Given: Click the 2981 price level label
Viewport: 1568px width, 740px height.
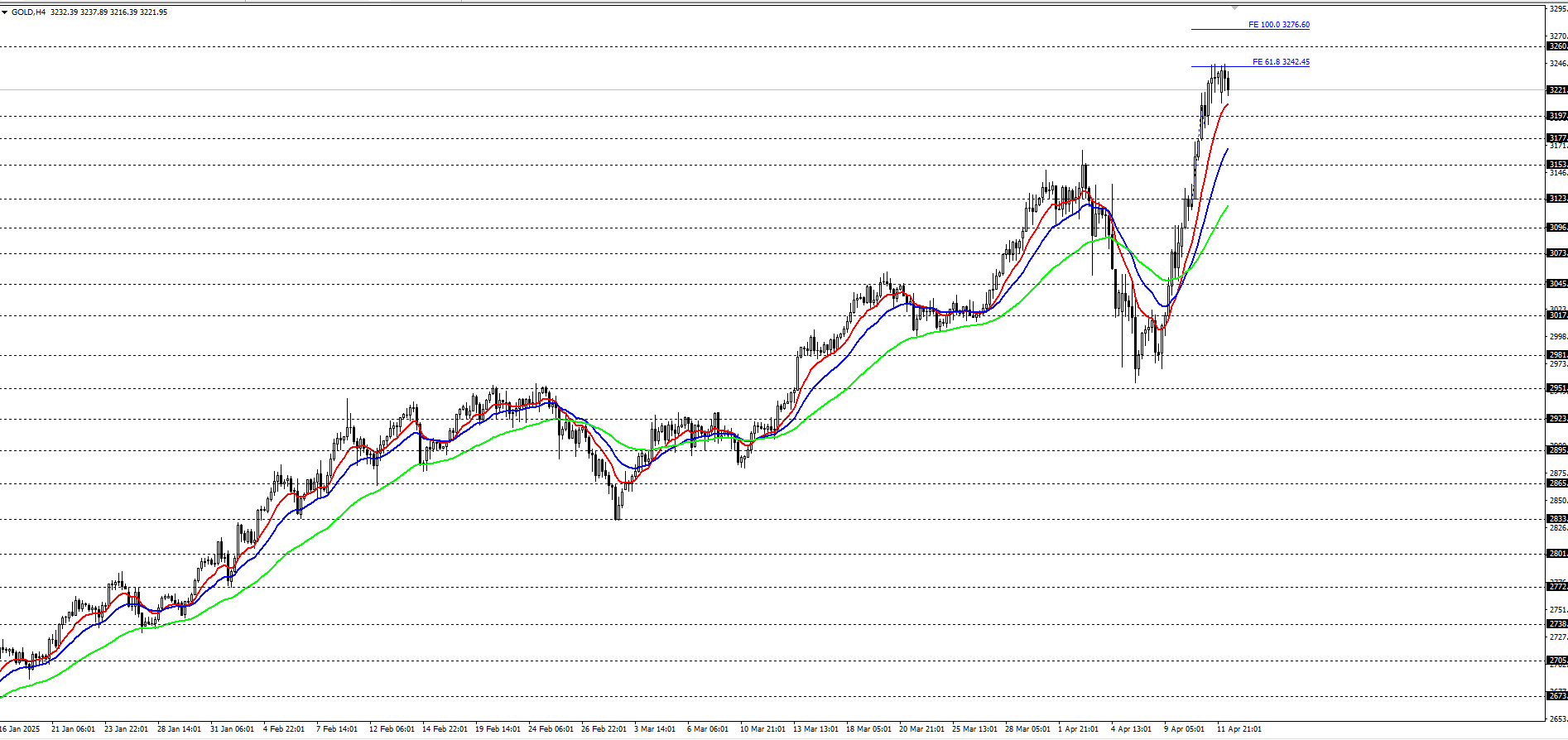Looking at the screenshot, I should coord(1557,355).
